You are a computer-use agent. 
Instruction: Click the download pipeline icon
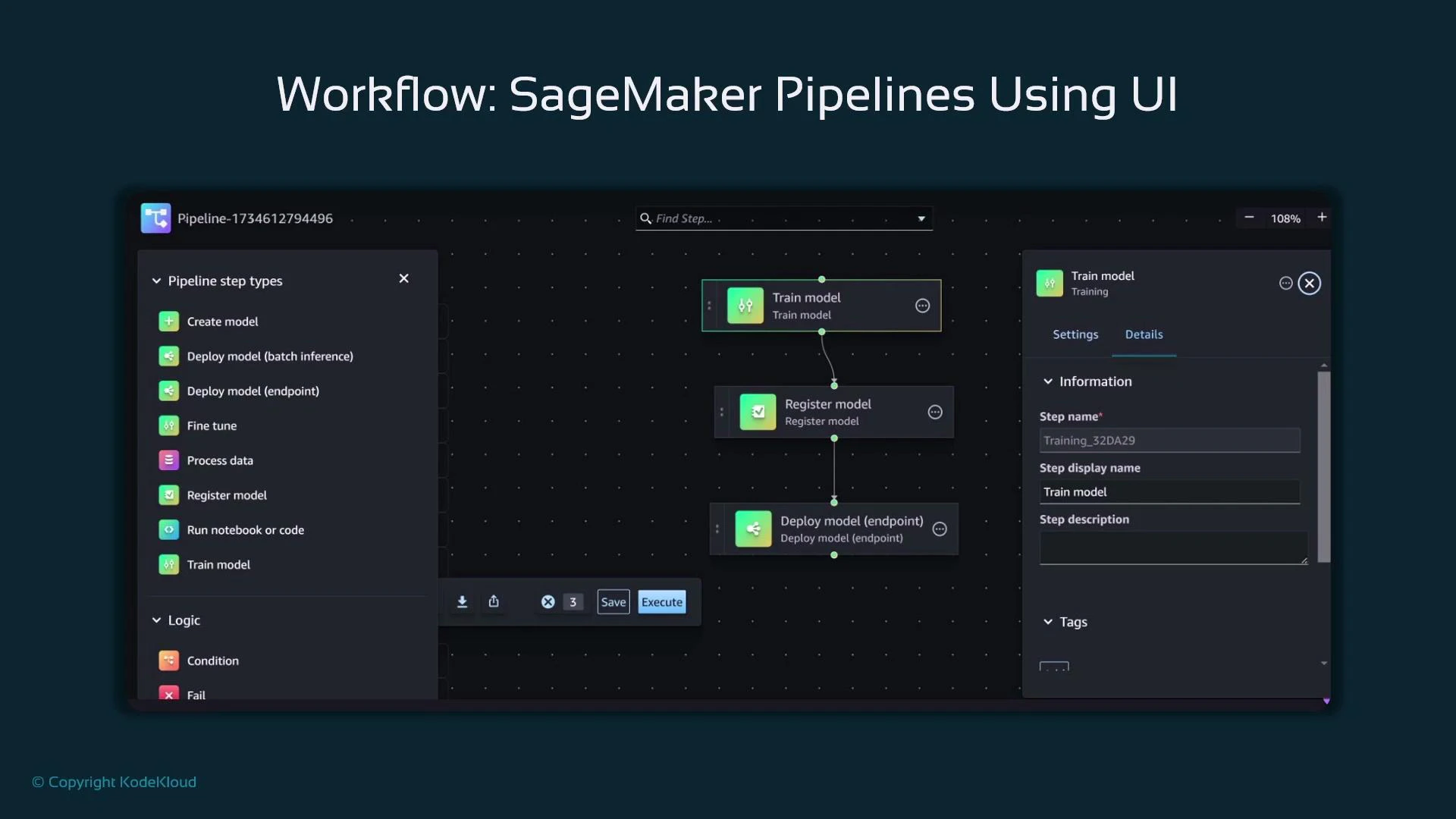click(x=462, y=601)
